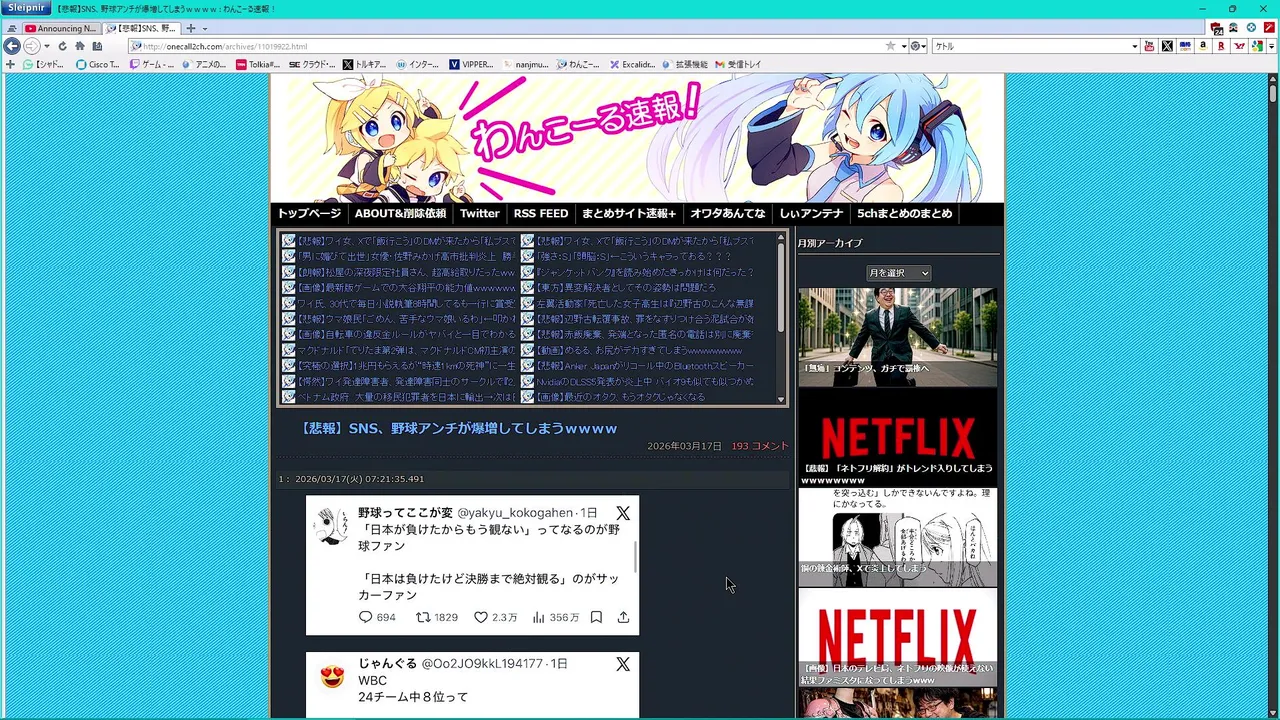Open the Twitter menu link
1280x720 pixels.
click(x=479, y=213)
